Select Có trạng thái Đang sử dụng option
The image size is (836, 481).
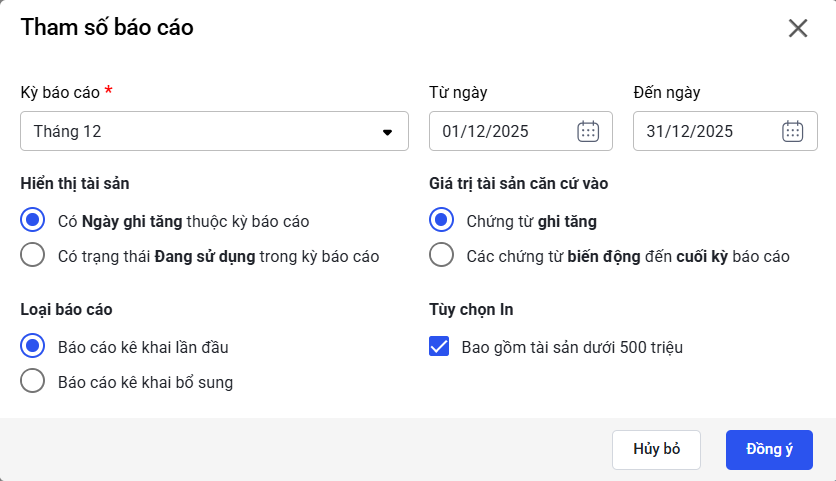(33, 255)
